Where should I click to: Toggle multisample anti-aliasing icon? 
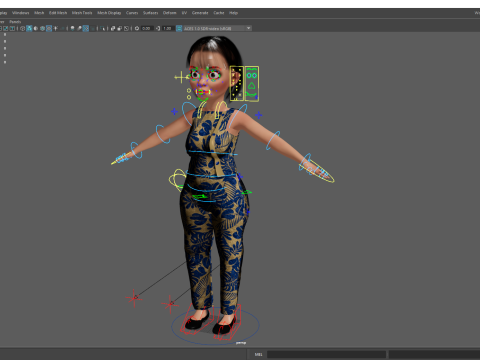[x=86, y=28]
